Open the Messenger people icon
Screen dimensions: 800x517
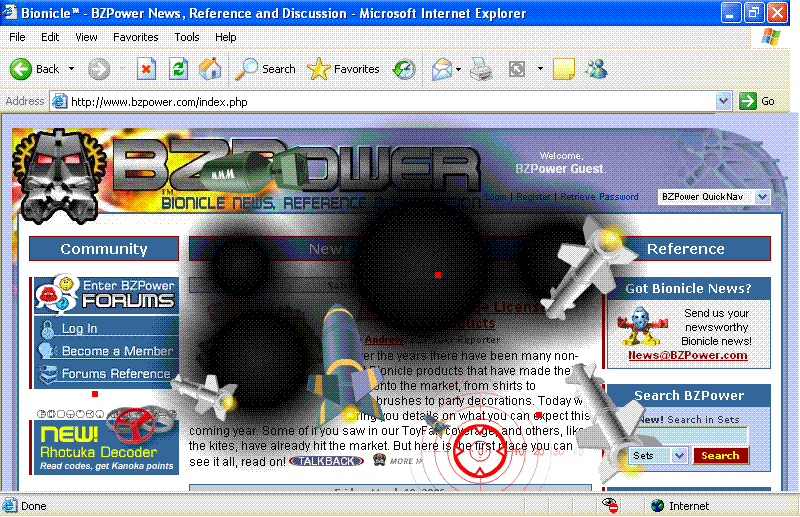pyautogui.click(x=597, y=69)
